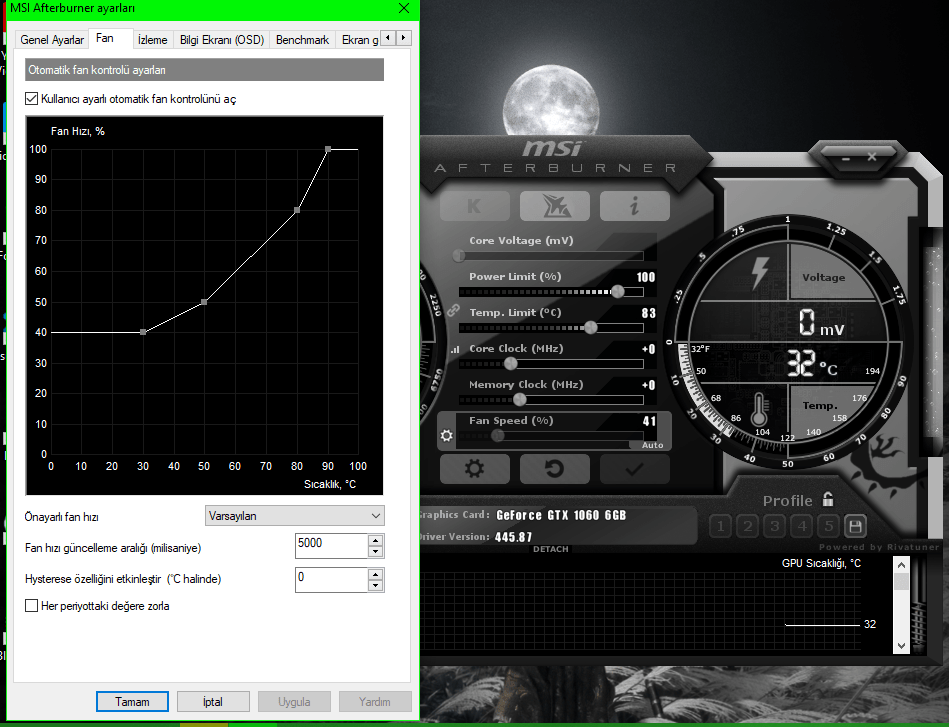949x727 pixels.
Task: Toggle the profile lock icon
Action: pyautogui.click(x=829, y=499)
